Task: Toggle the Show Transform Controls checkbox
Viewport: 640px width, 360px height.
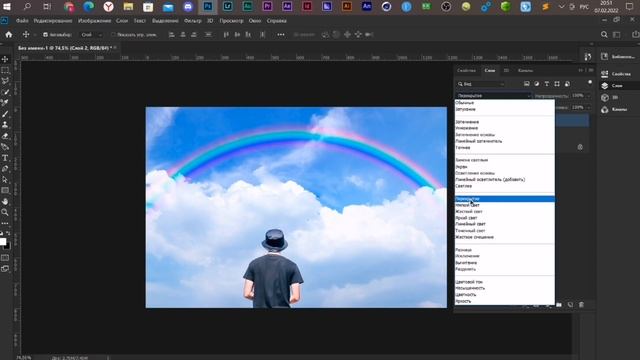Action: pyautogui.click(x=113, y=35)
